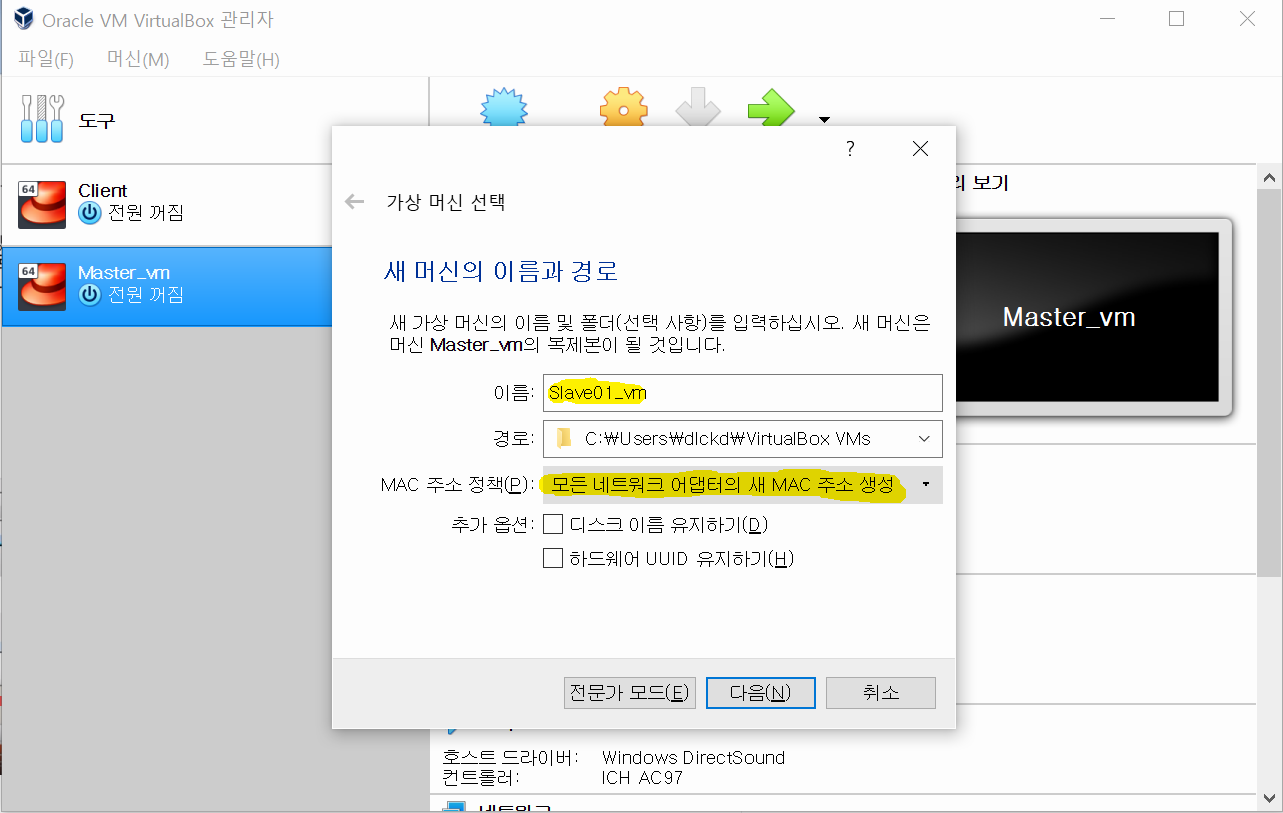This screenshot has height=813, width=1283.
Task: Expand the path combo box dropdown
Action: 923,438
